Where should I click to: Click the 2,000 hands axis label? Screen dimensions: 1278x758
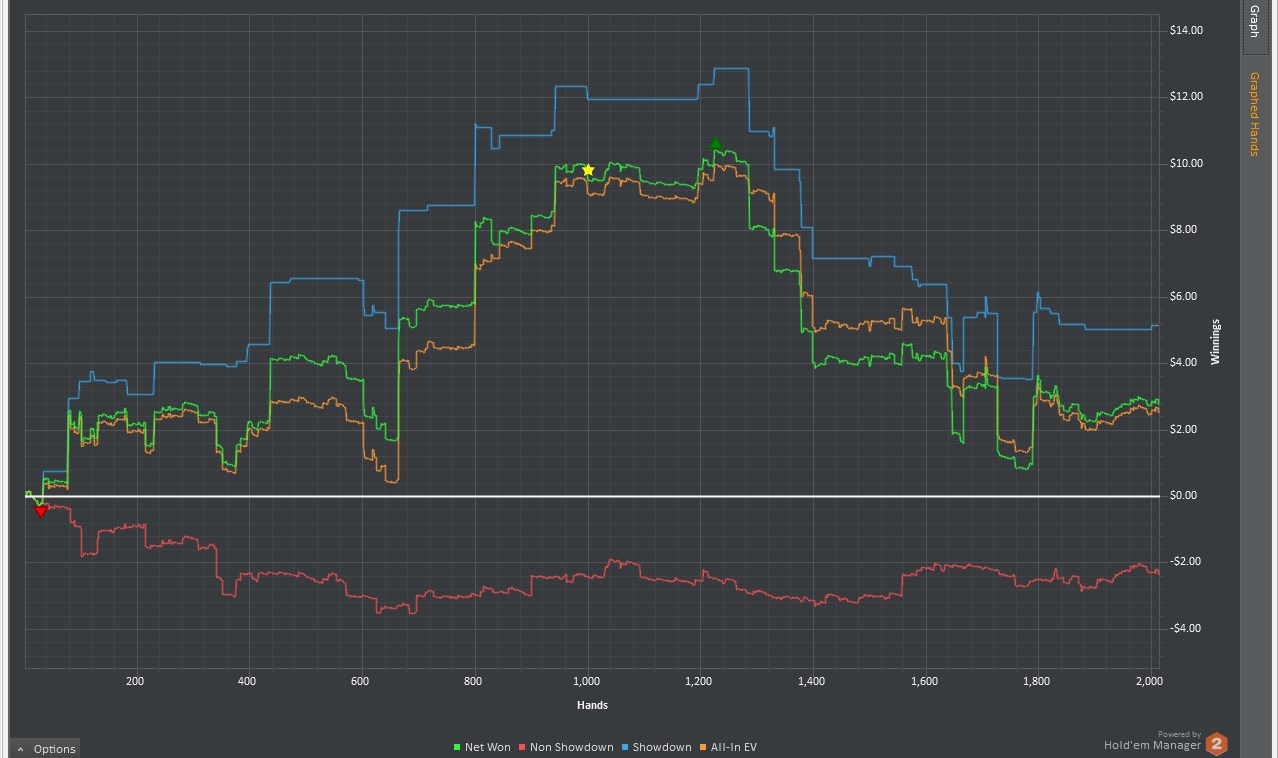click(x=1150, y=681)
